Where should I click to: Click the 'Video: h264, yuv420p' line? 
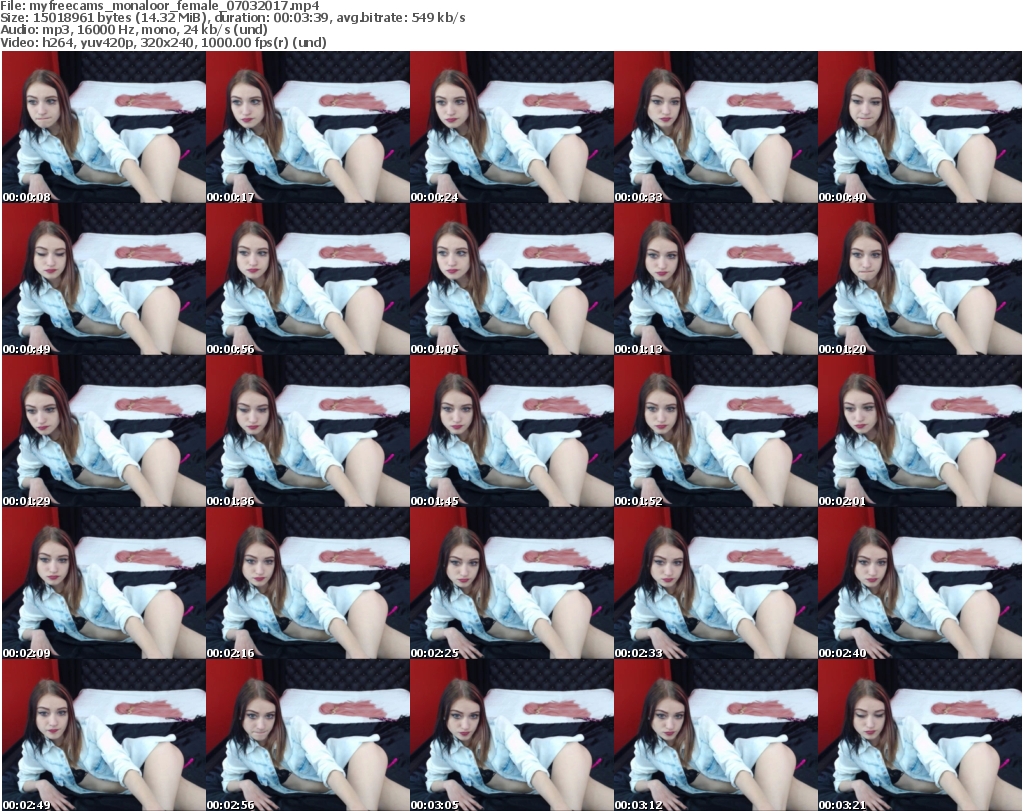163,42
